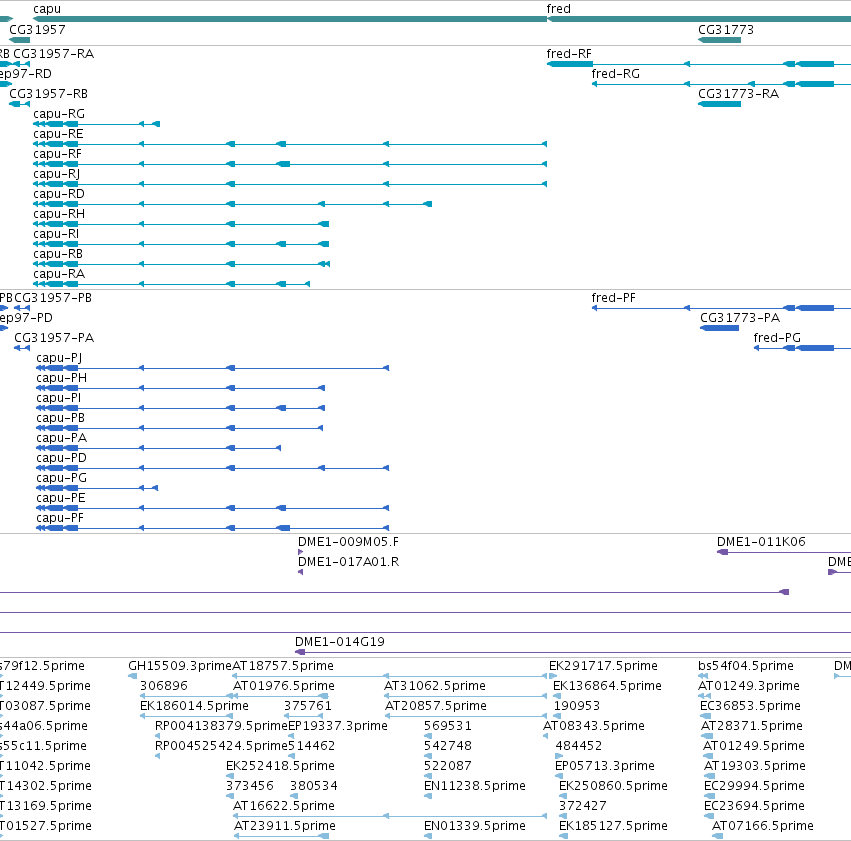851x841 pixels.
Task: Click the DME1-017A01.R clone label
Action: coord(348,562)
